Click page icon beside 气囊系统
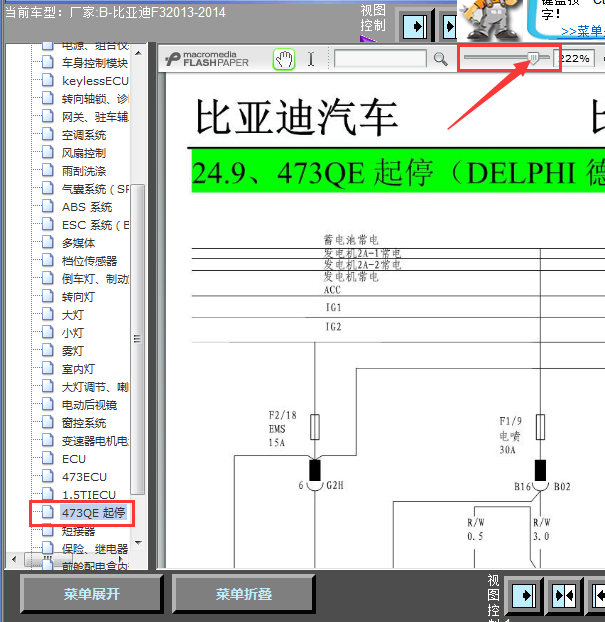This screenshot has height=622, width=605. point(48,188)
